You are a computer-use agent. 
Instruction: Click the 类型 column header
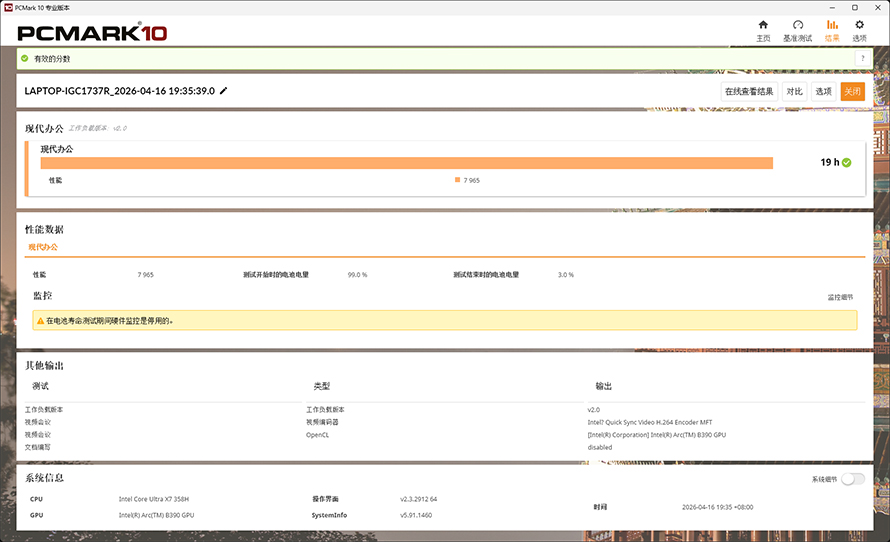[322, 386]
